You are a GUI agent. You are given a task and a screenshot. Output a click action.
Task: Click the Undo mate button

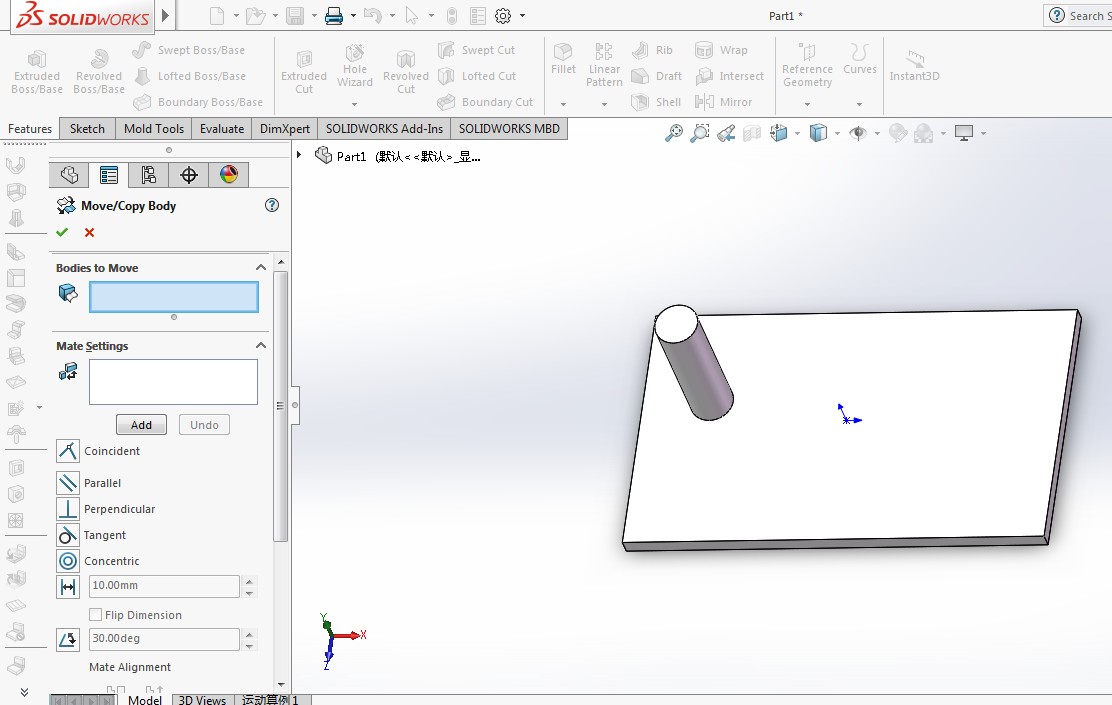click(204, 425)
